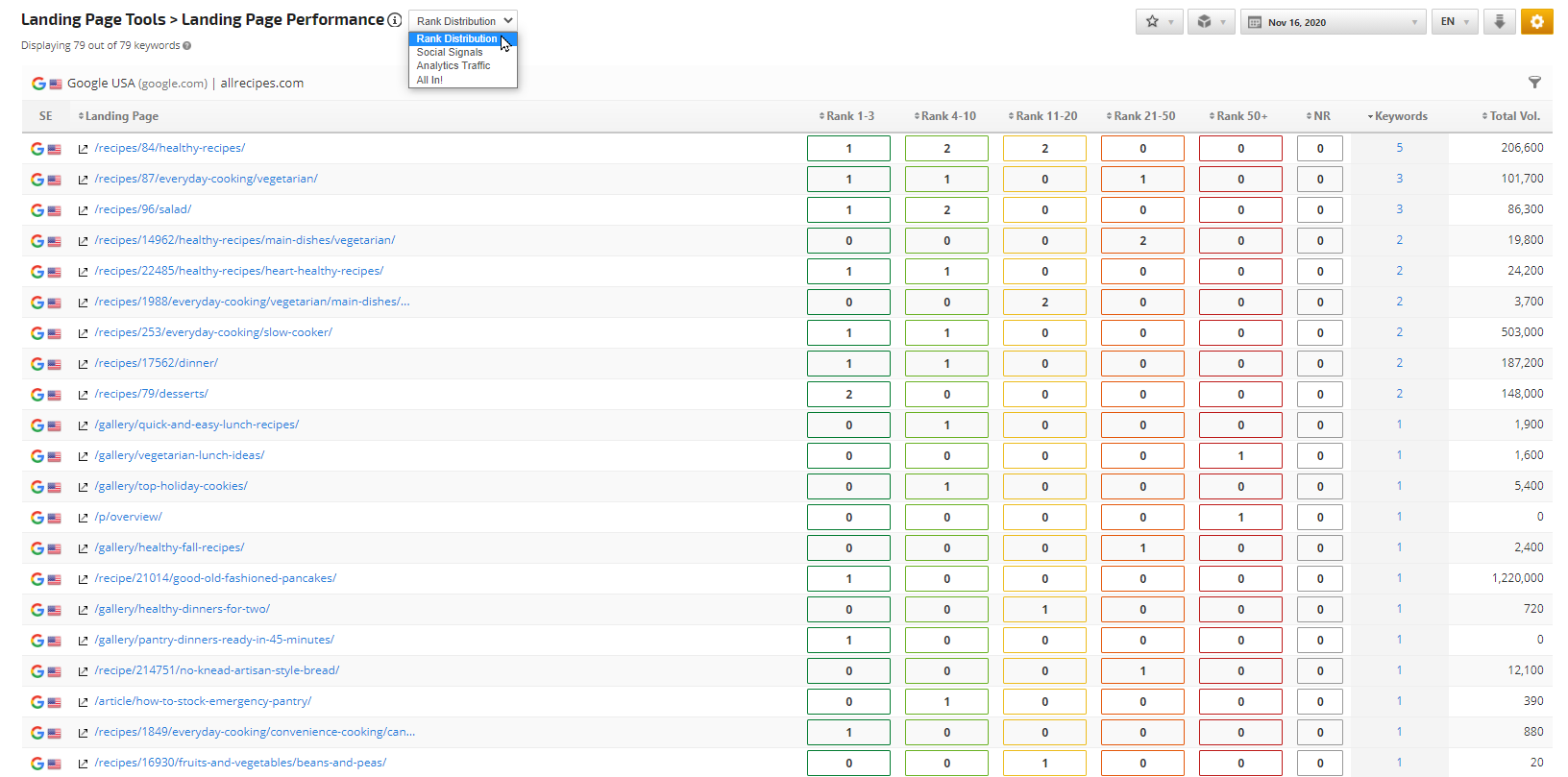
Task: Select Social Signals from the dropdown list
Action: click(x=450, y=53)
